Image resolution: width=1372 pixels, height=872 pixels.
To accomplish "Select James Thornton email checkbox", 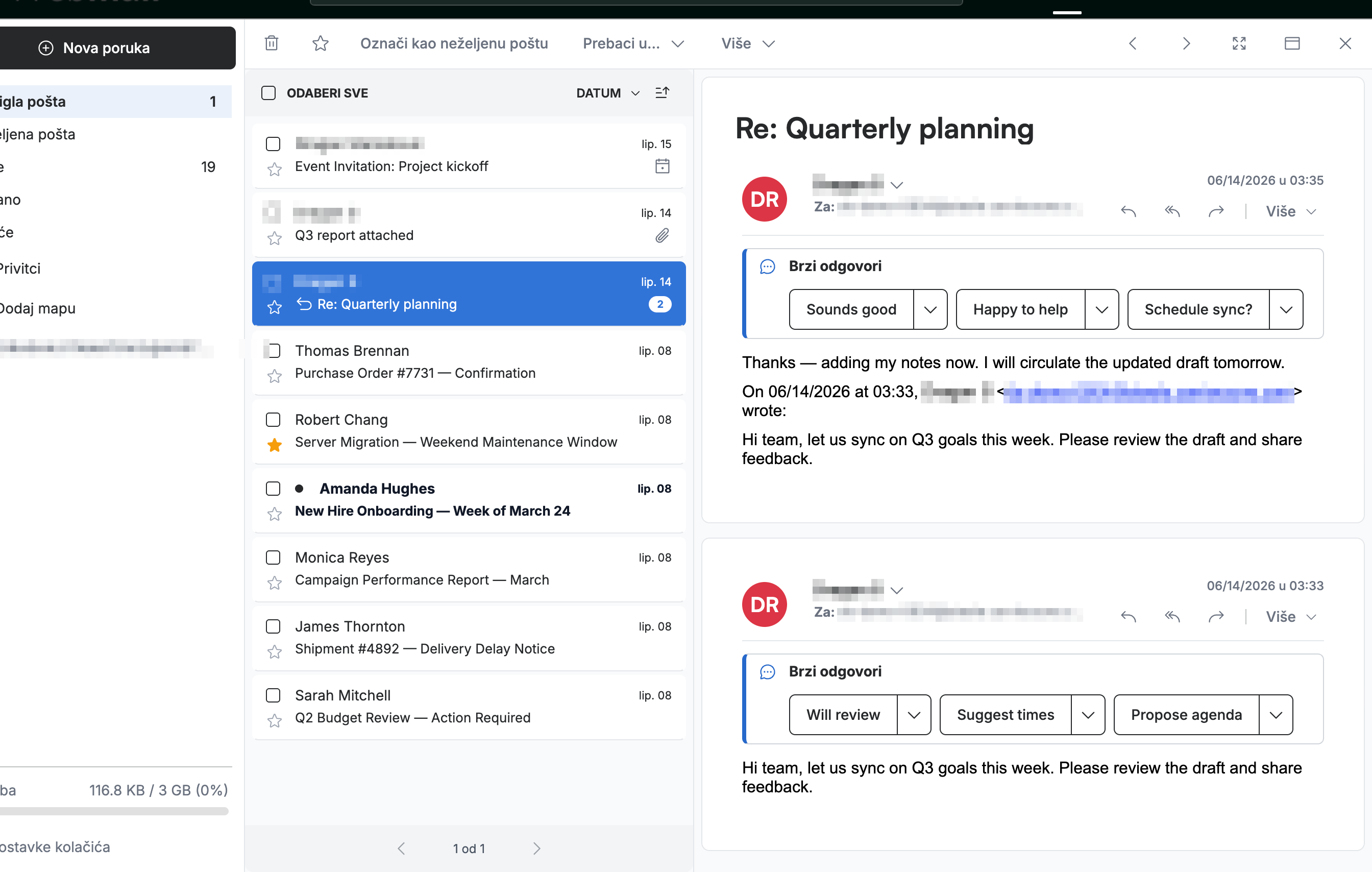I will pyautogui.click(x=274, y=626).
